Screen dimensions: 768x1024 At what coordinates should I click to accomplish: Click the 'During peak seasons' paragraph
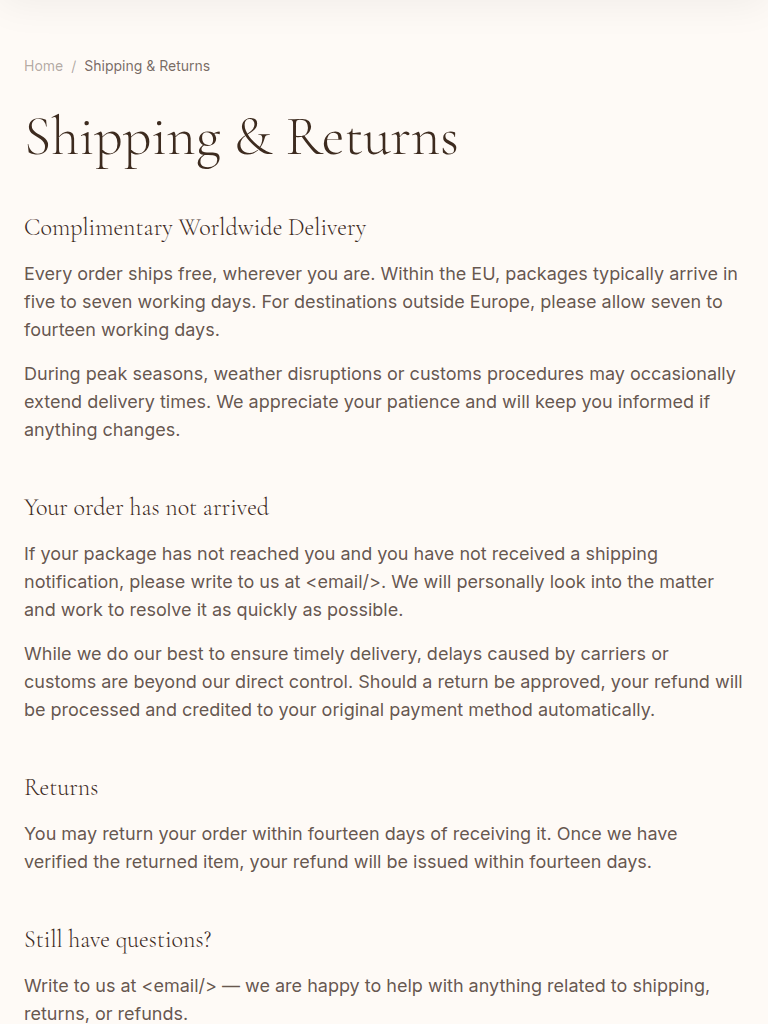click(x=380, y=402)
